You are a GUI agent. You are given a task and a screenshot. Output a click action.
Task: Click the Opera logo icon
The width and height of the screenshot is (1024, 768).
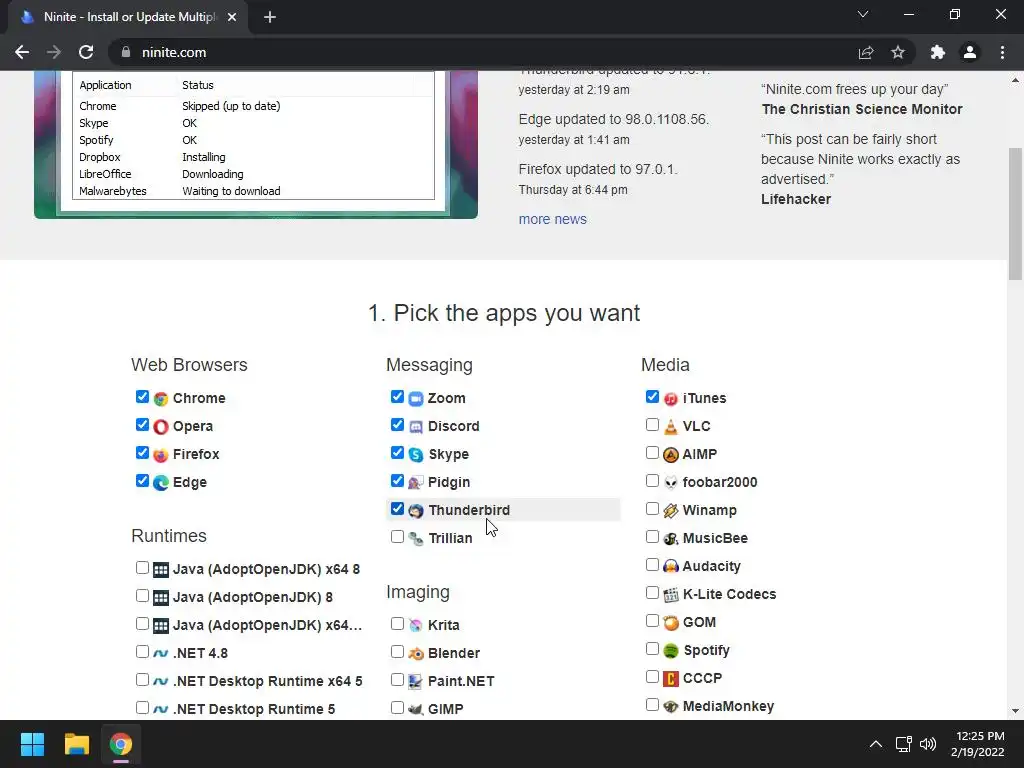[161, 426]
